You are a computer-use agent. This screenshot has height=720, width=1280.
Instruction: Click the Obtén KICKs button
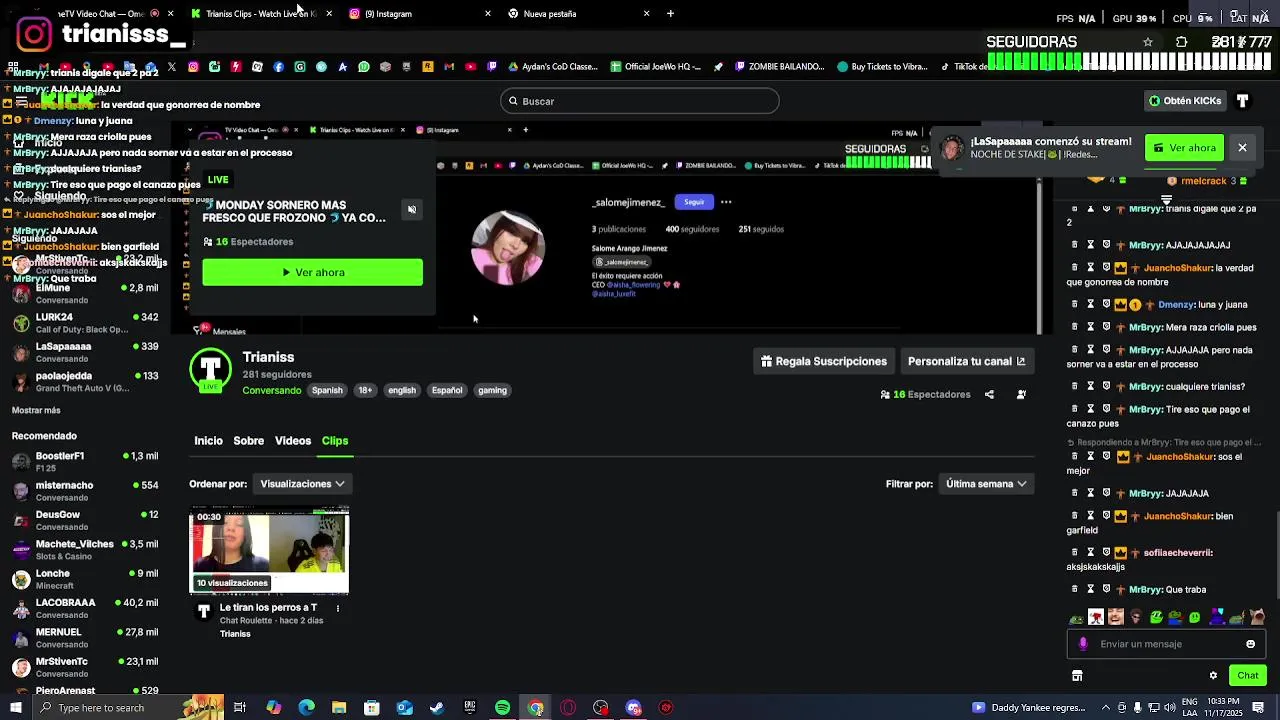pos(1185,101)
